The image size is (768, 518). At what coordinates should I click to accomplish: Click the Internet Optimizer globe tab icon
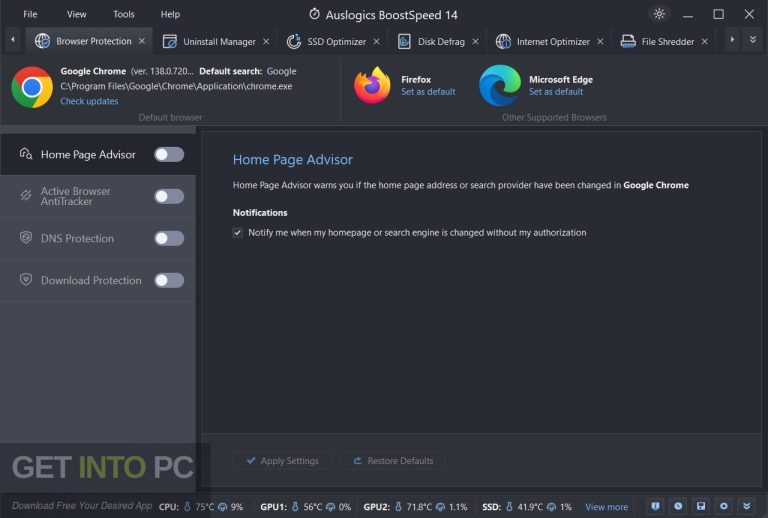(x=503, y=42)
